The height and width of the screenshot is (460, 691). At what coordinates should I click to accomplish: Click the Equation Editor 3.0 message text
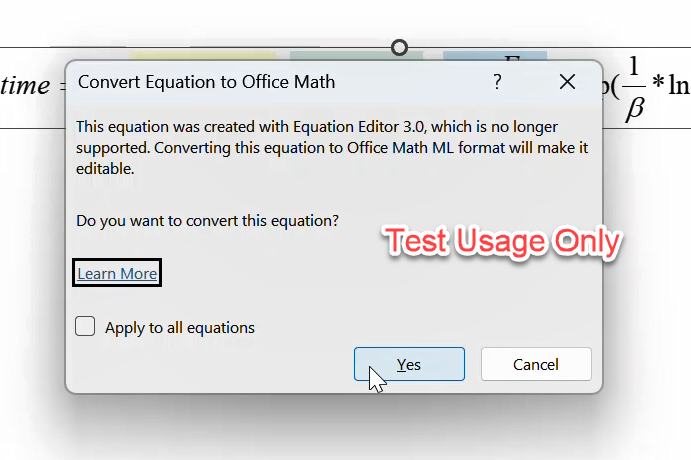(331, 148)
